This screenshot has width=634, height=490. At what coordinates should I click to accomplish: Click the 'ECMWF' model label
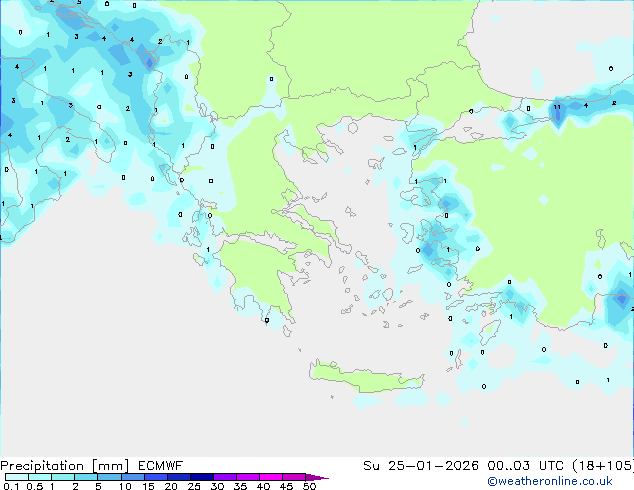coord(160,466)
